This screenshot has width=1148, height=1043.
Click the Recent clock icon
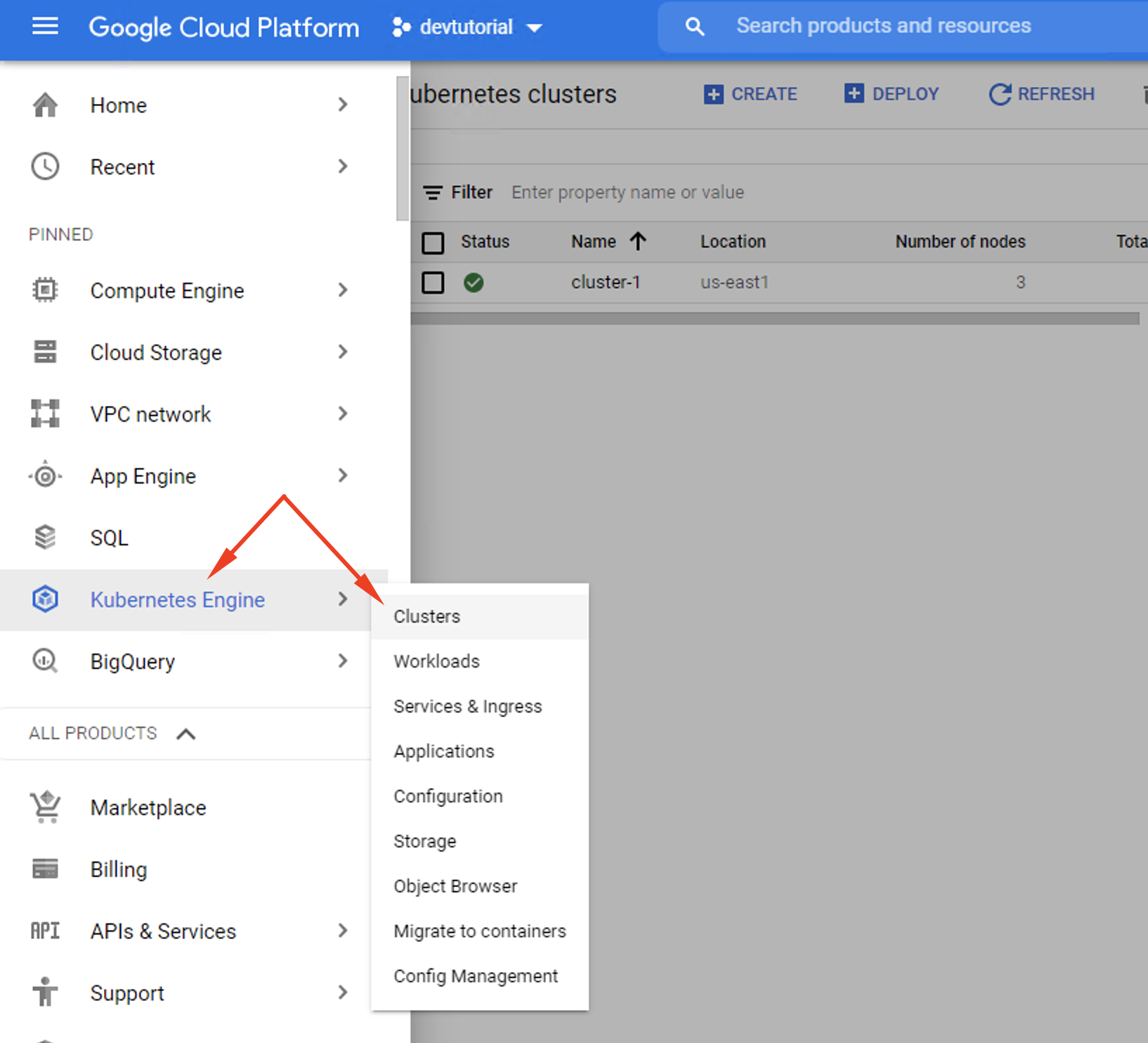45,167
